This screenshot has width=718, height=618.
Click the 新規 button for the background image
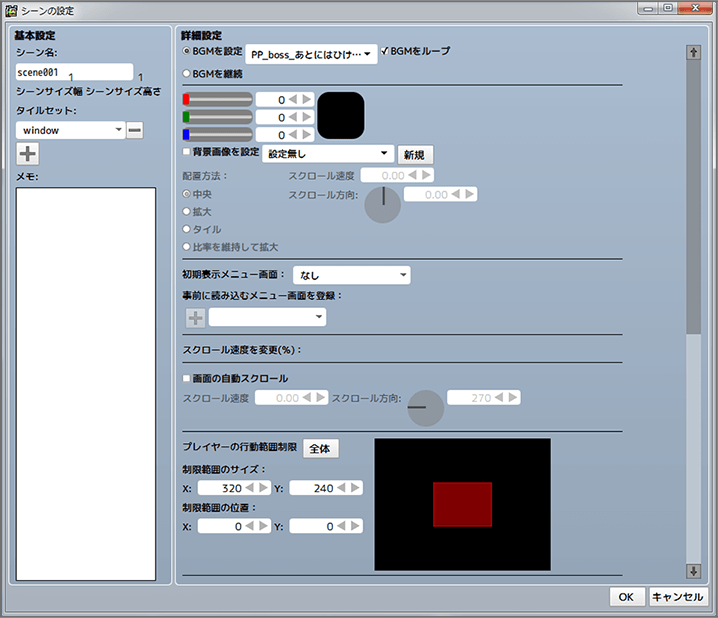pos(415,155)
